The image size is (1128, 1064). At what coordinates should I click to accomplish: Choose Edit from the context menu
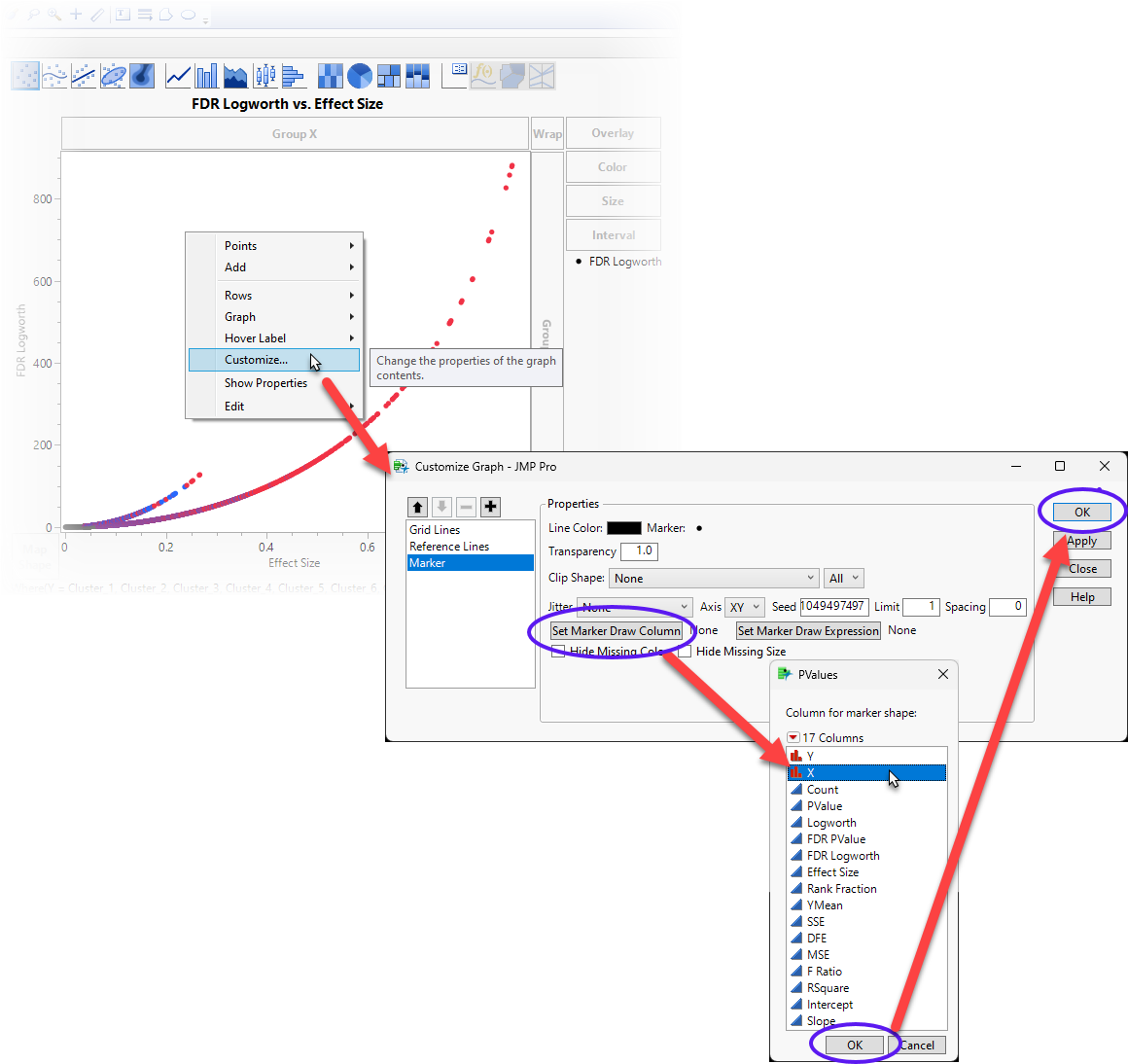(x=274, y=407)
